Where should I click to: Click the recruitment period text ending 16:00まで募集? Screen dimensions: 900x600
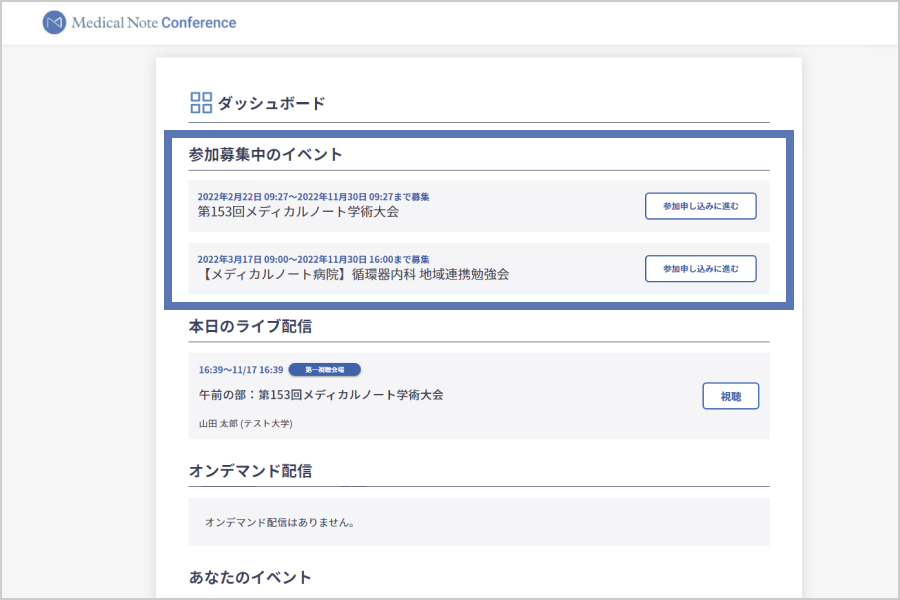click(x=313, y=260)
